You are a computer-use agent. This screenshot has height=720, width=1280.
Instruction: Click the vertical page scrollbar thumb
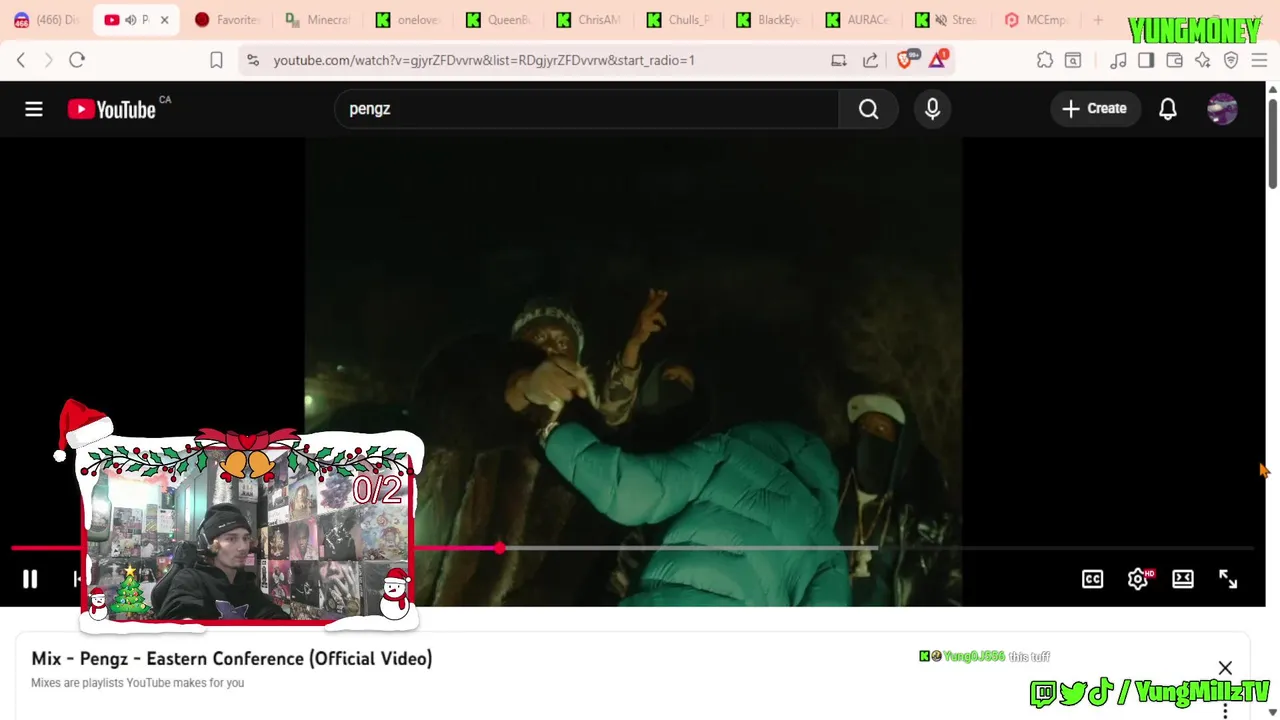1272,142
